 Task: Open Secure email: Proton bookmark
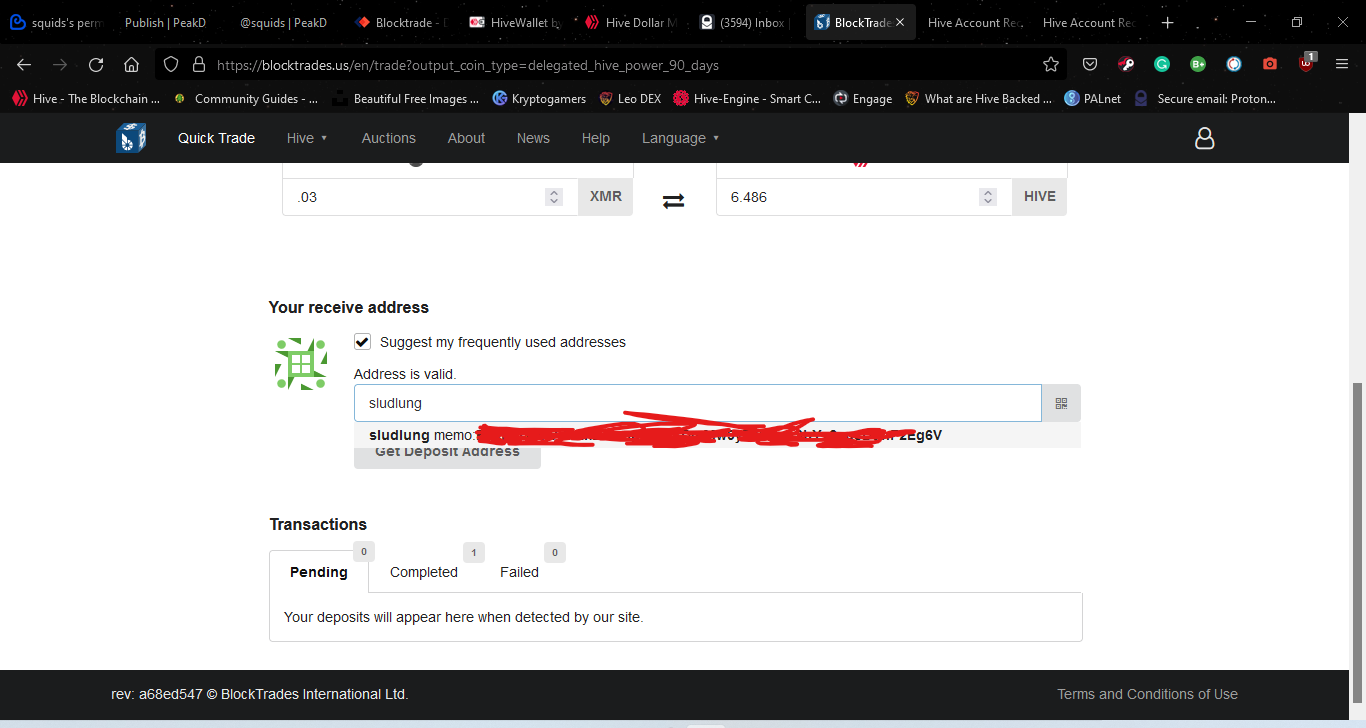point(1205,98)
